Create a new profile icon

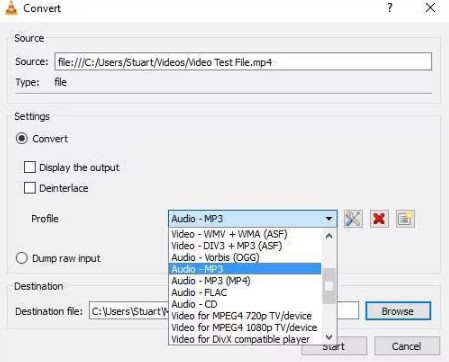(405, 219)
